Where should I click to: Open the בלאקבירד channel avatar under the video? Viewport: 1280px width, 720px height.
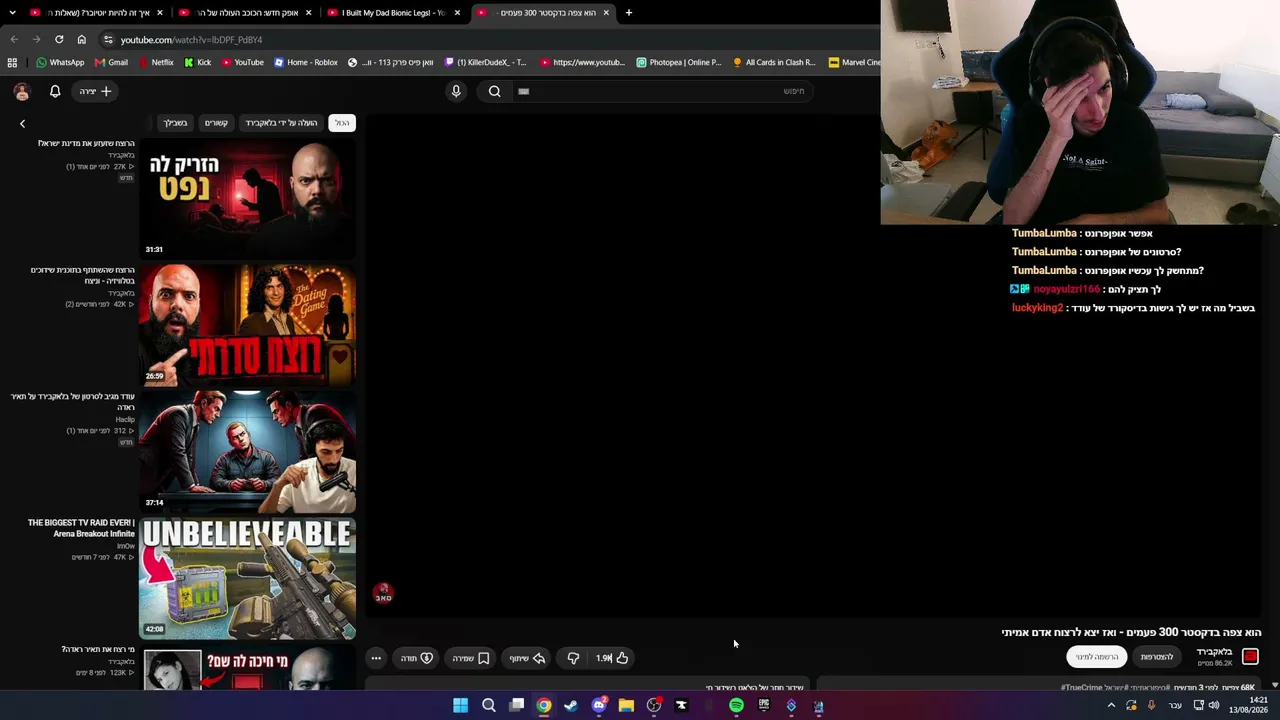pyautogui.click(x=1250, y=656)
